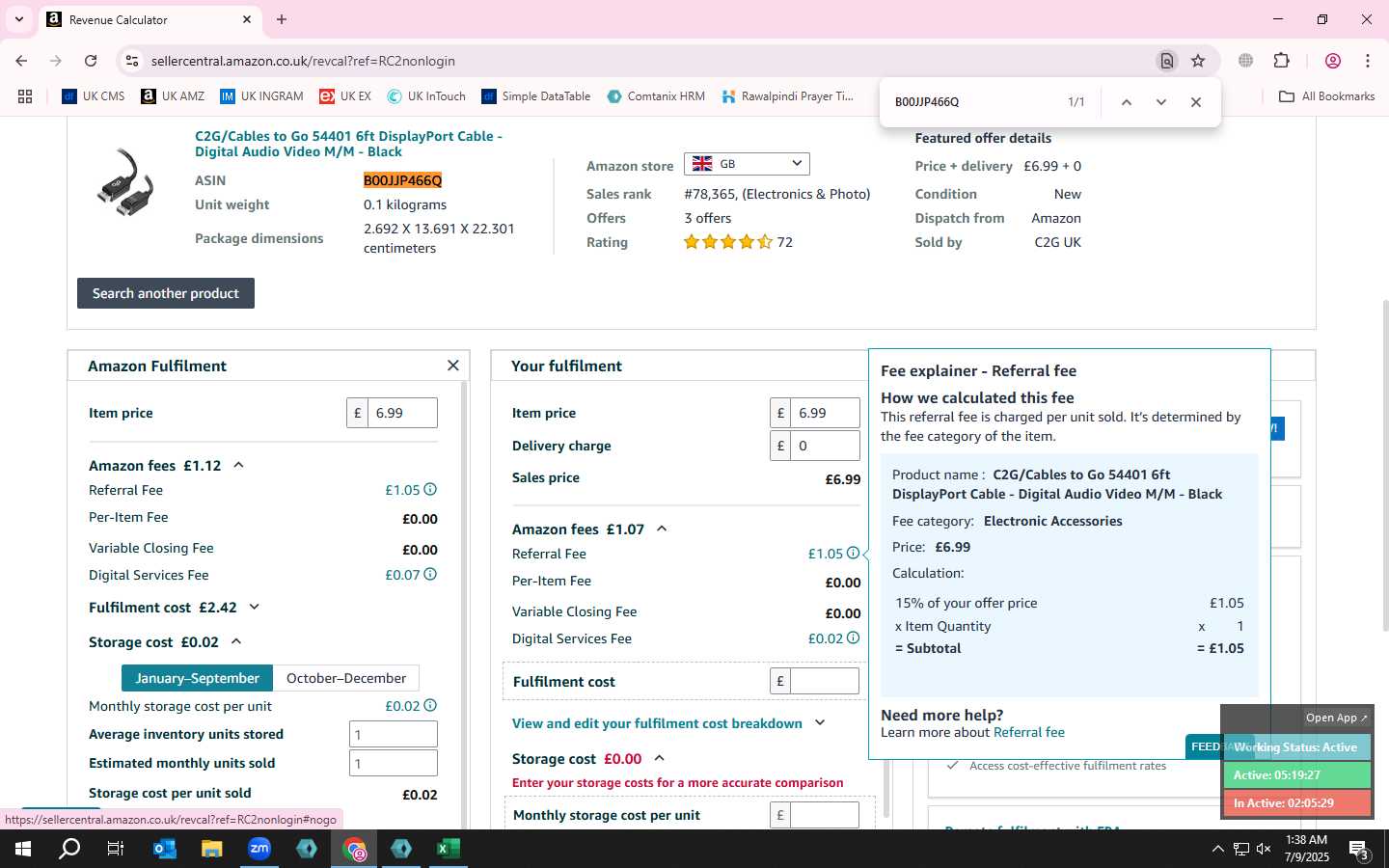The width and height of the screenshot is (1389, 868).
Task: Open the C2G DisplayPort Cable product title link
Action: (348, 144)
